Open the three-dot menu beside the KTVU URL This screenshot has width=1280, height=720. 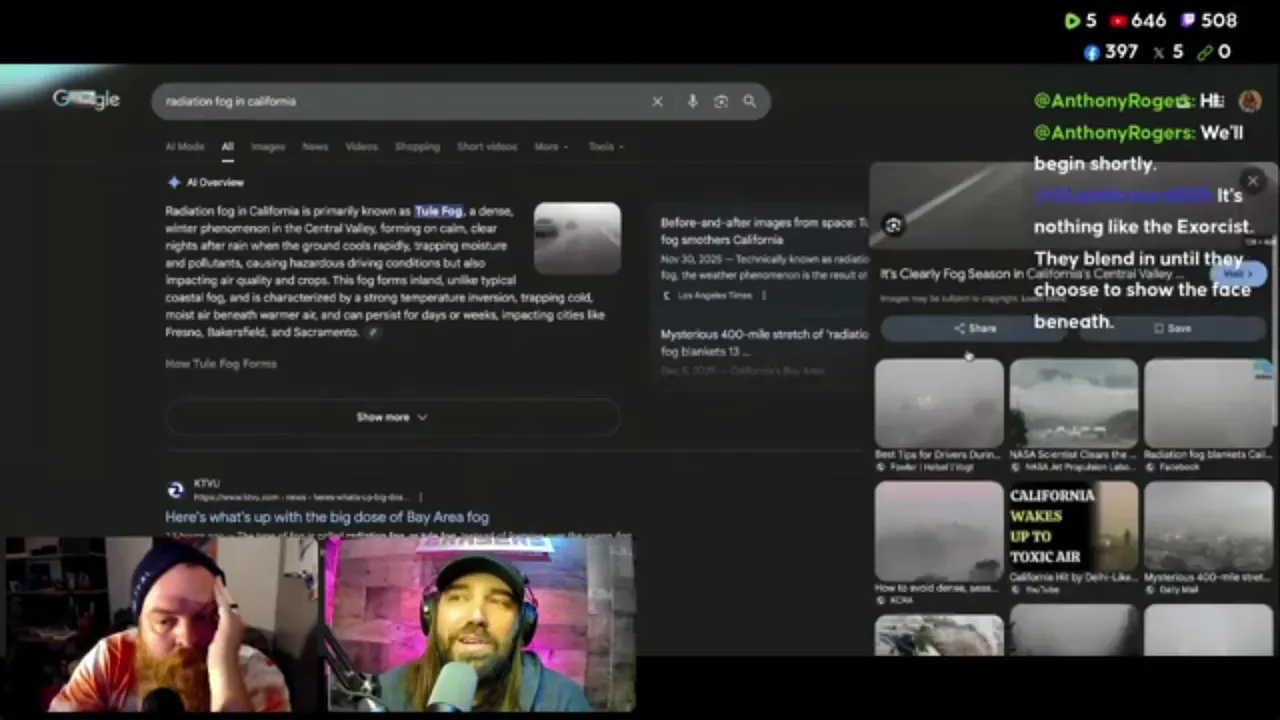click(420, 497)
